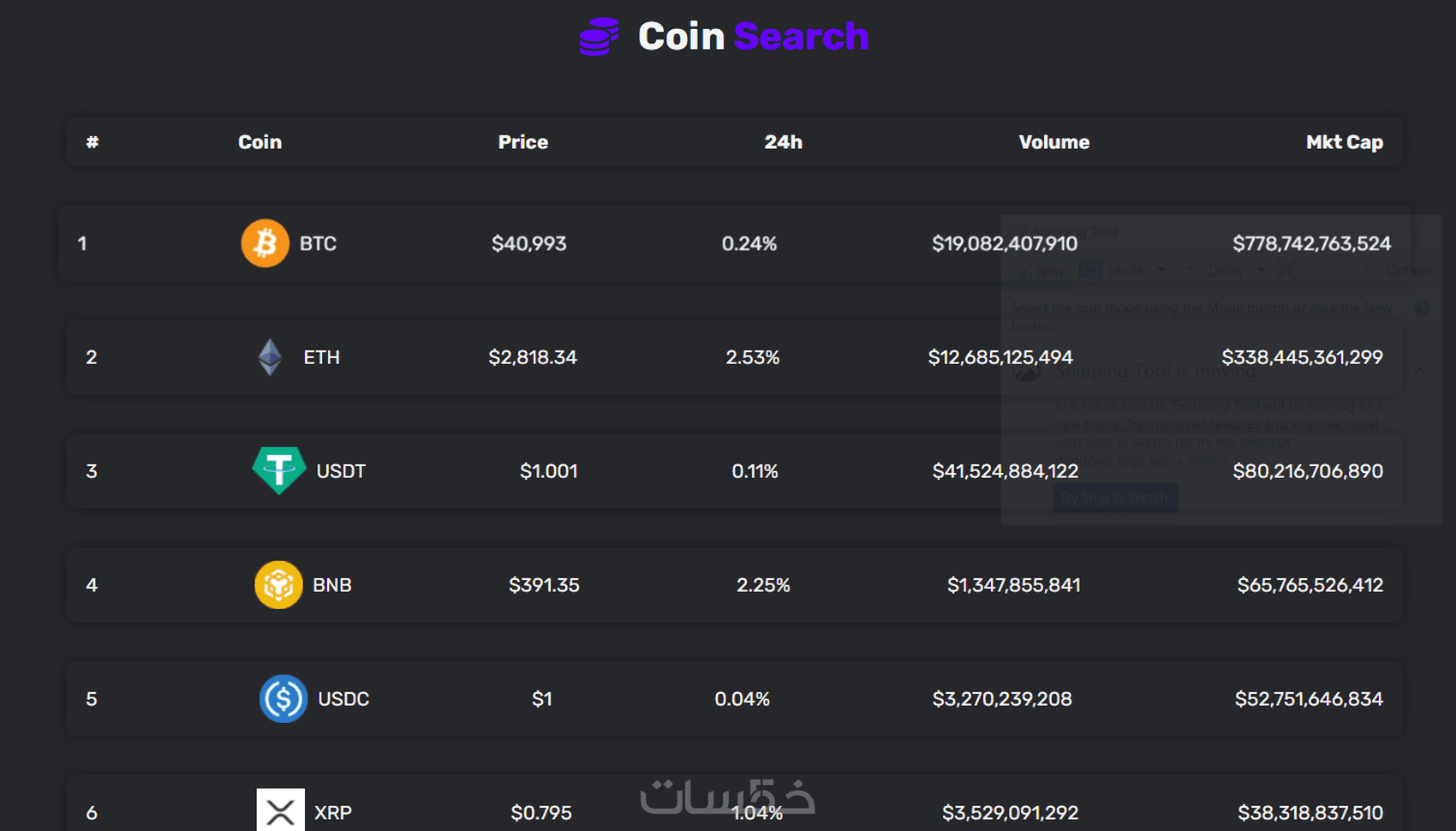The height and width of the screenshot is (831, 1456).
Task: Click the Coin Search title text
Action: [x=753, y=37]
